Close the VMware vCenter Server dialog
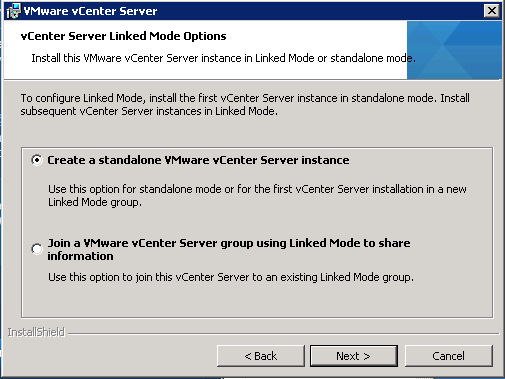This screenshot has width=505, height=379. tap(492, 11)
